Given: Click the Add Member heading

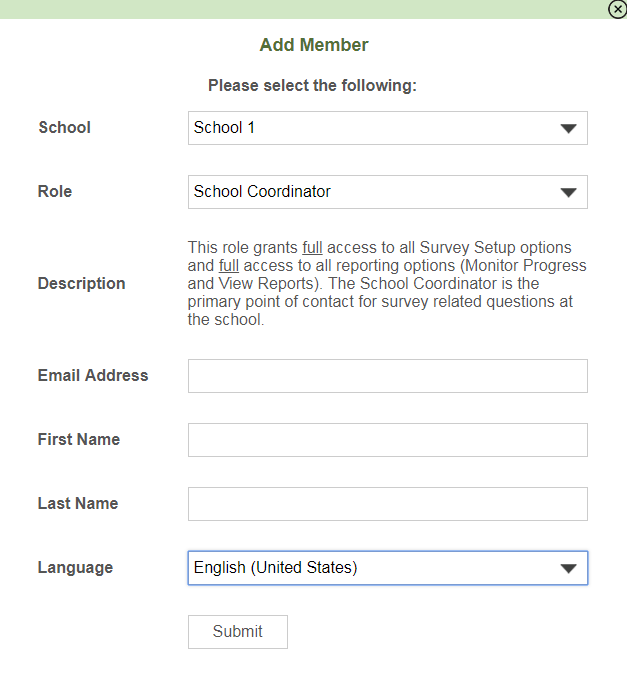Looking at the screenshot, I should coord(314,45).
